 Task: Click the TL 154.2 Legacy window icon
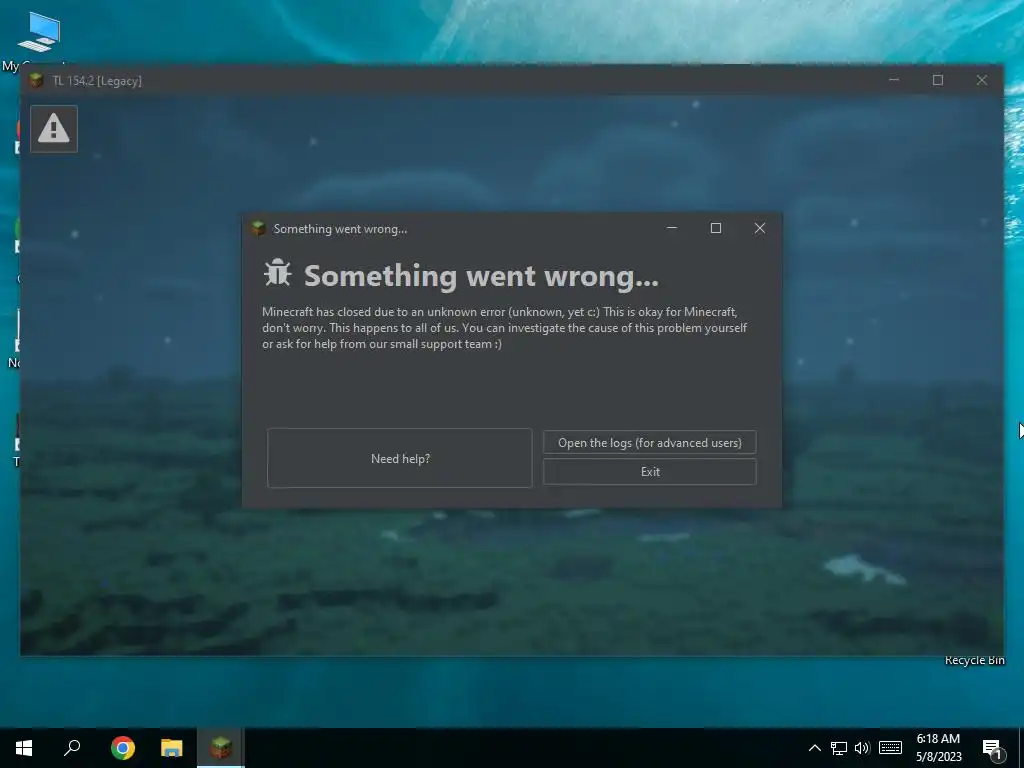tap(37, 80)
